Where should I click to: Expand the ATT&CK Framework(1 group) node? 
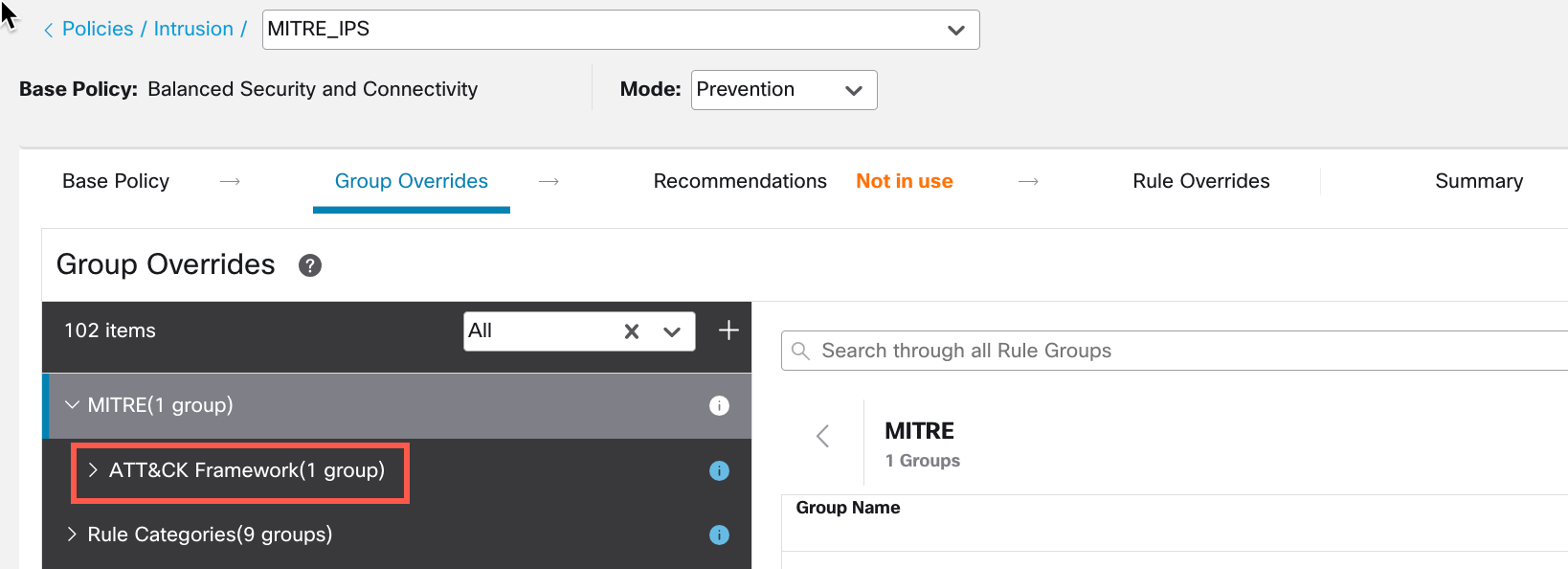pyautogui.click(x=93, y=469)
